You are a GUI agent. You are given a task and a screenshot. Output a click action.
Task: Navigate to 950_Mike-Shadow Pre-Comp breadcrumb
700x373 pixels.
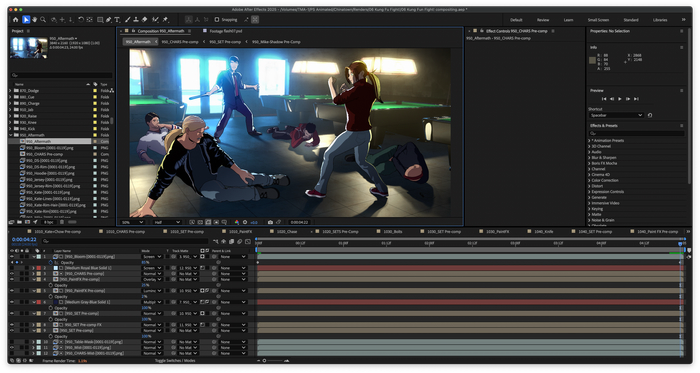coord(276,42)
